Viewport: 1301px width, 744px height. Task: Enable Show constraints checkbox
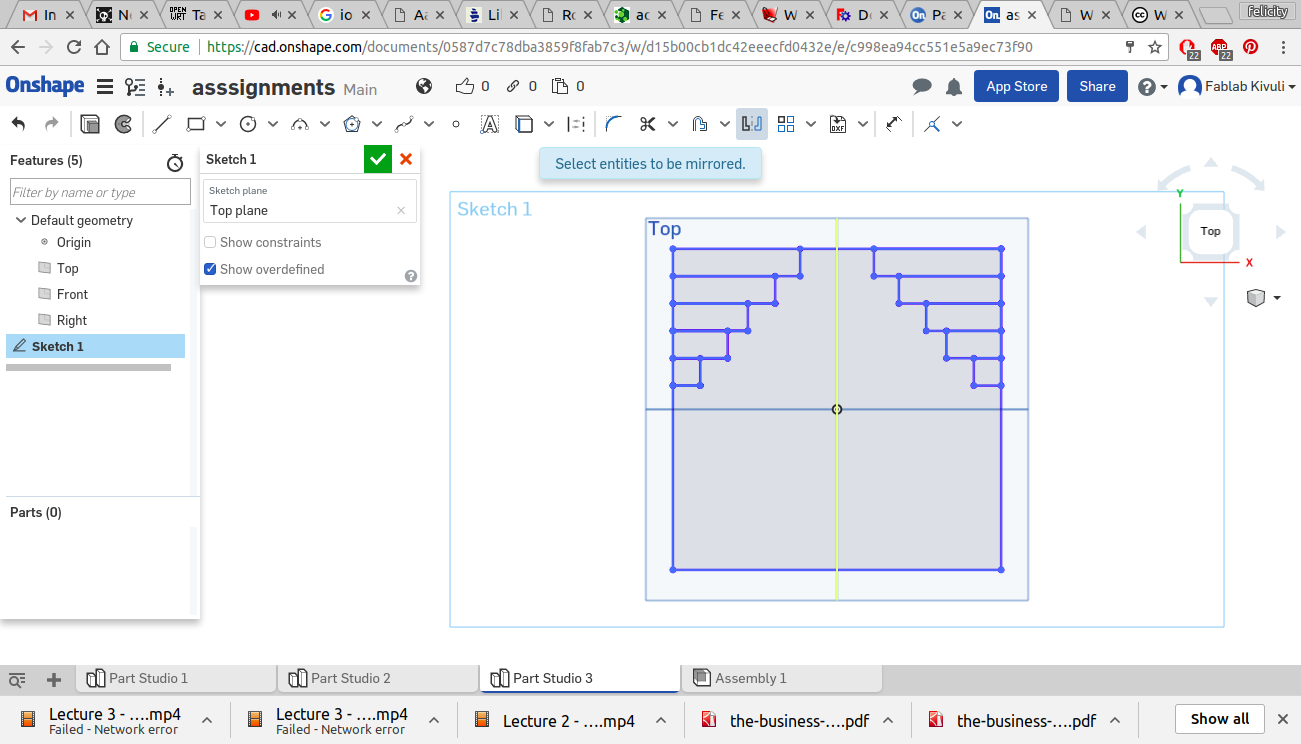[210, 242]
